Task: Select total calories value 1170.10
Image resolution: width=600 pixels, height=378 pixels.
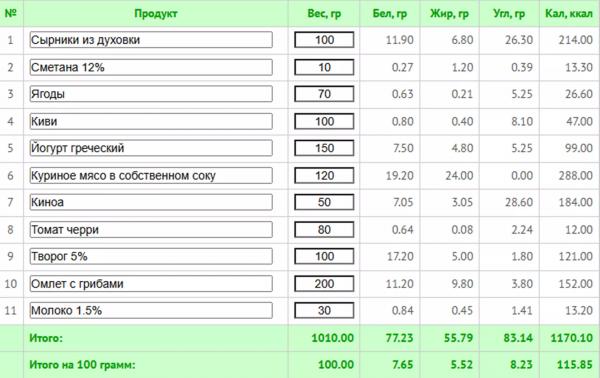Action: coord(572,338)
